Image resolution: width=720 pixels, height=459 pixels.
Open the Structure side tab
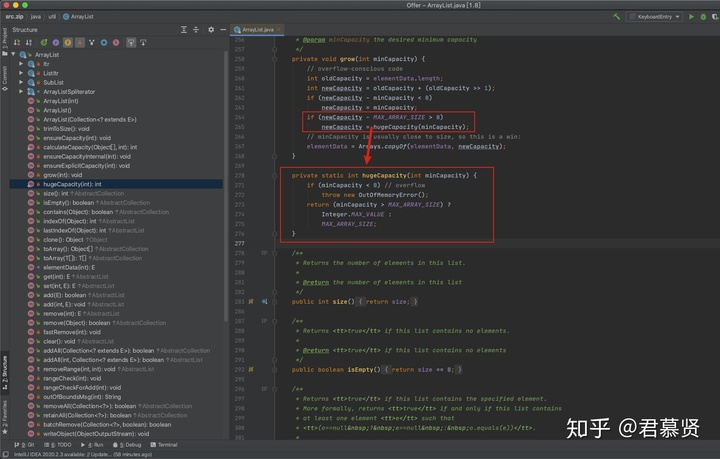pyautogui.click(x=5, y=373)
